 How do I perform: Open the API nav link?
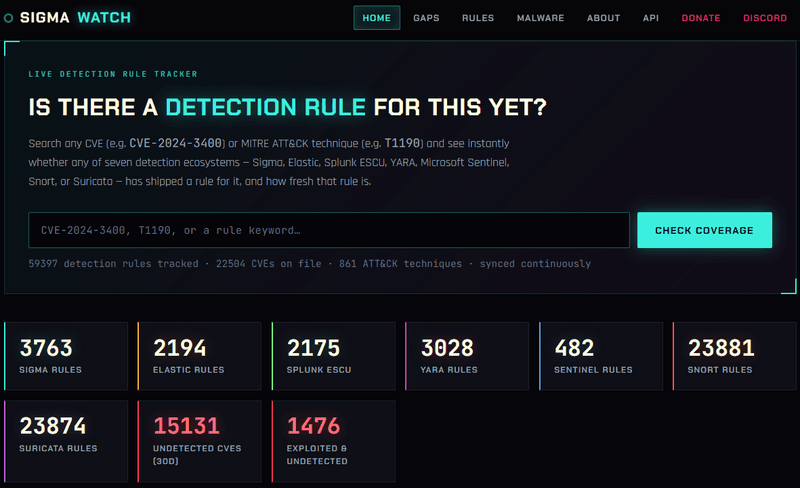tap(651, 18)
